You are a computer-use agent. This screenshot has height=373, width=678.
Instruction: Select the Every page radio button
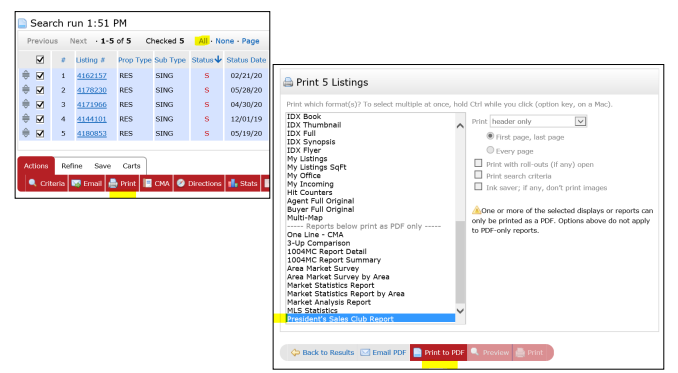(490, 150)
